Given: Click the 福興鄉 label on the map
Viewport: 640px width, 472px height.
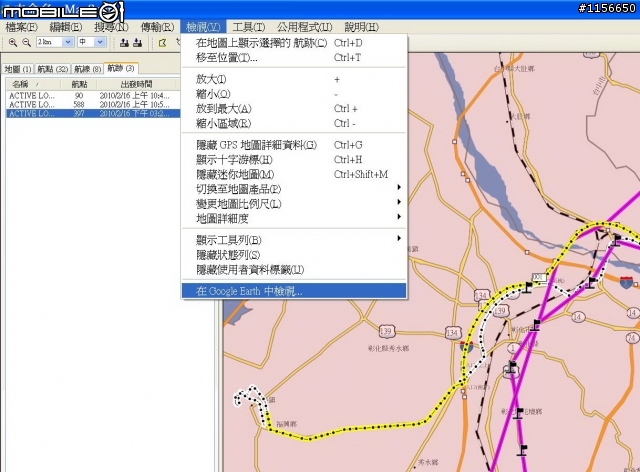Looking at the screenshot, I should [287, 424].
